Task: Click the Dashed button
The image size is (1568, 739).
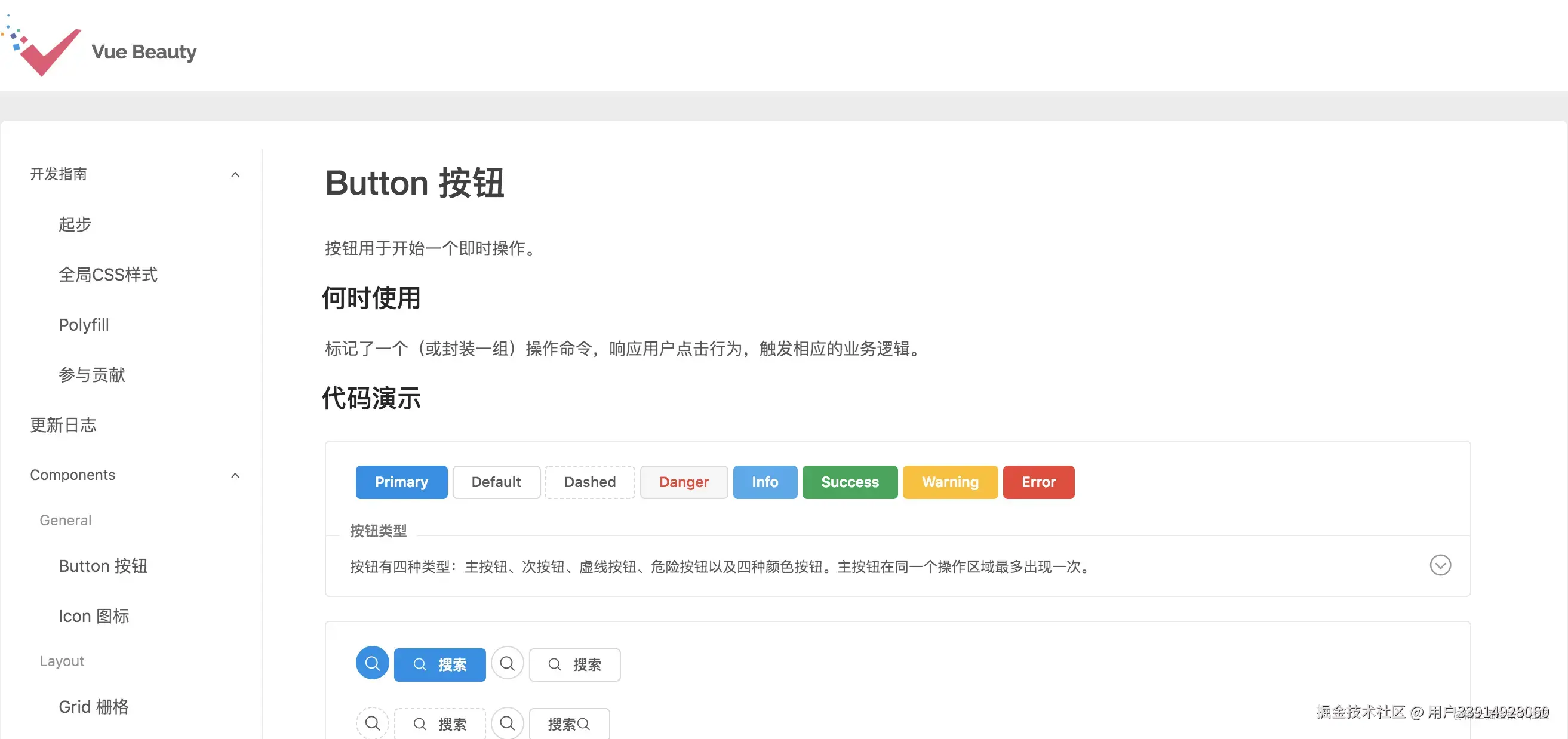Action: (x=589, y=482)
